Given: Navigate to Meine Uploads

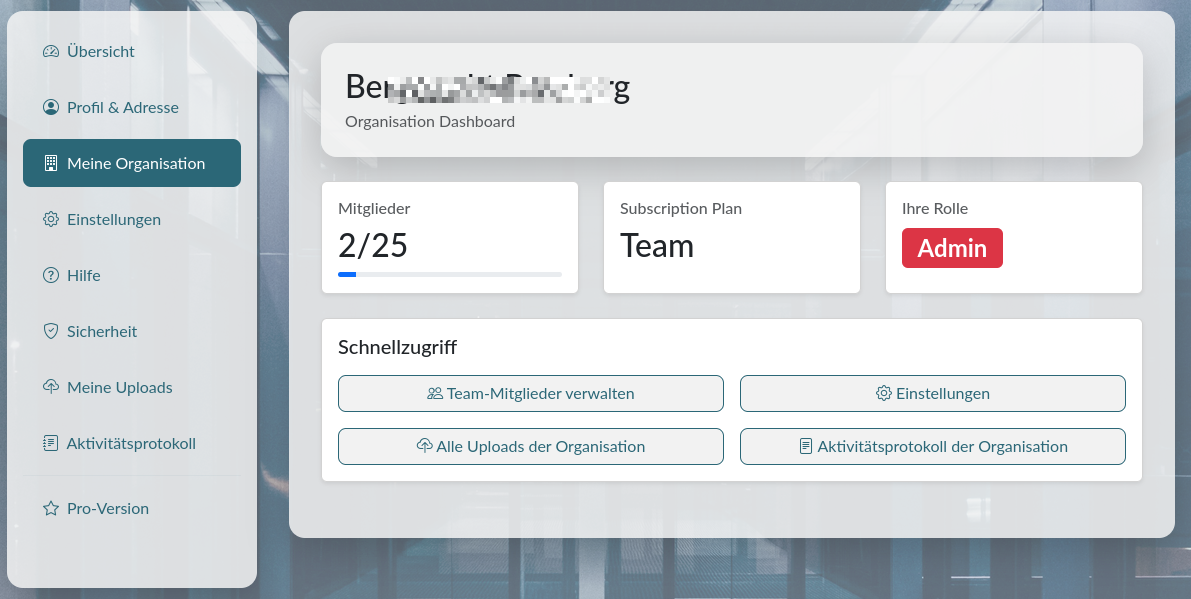Looking at the screenshot, I should [132, 387].
